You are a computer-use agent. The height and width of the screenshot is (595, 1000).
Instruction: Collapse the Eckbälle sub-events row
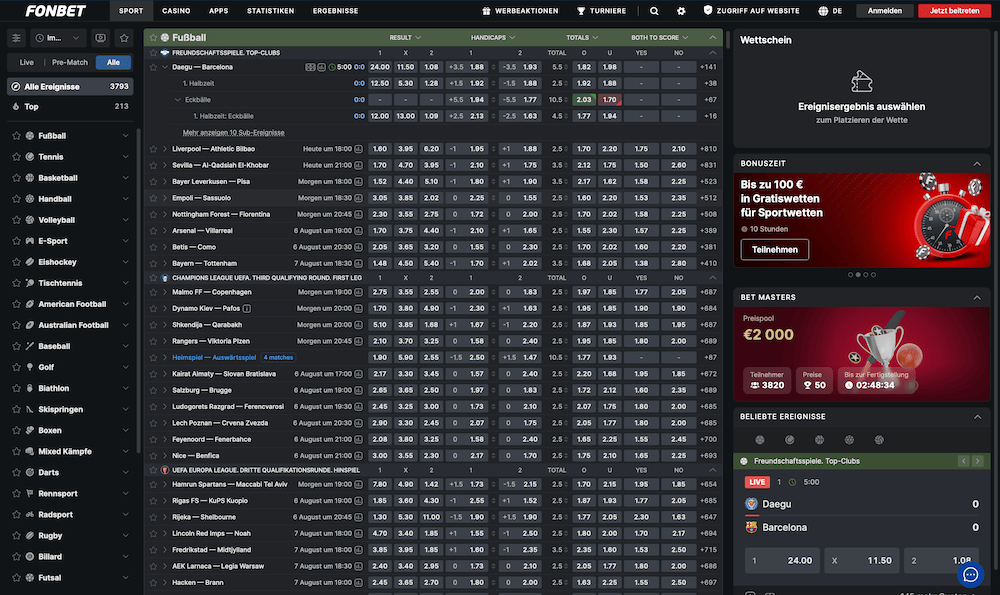[x=178, y=100]
